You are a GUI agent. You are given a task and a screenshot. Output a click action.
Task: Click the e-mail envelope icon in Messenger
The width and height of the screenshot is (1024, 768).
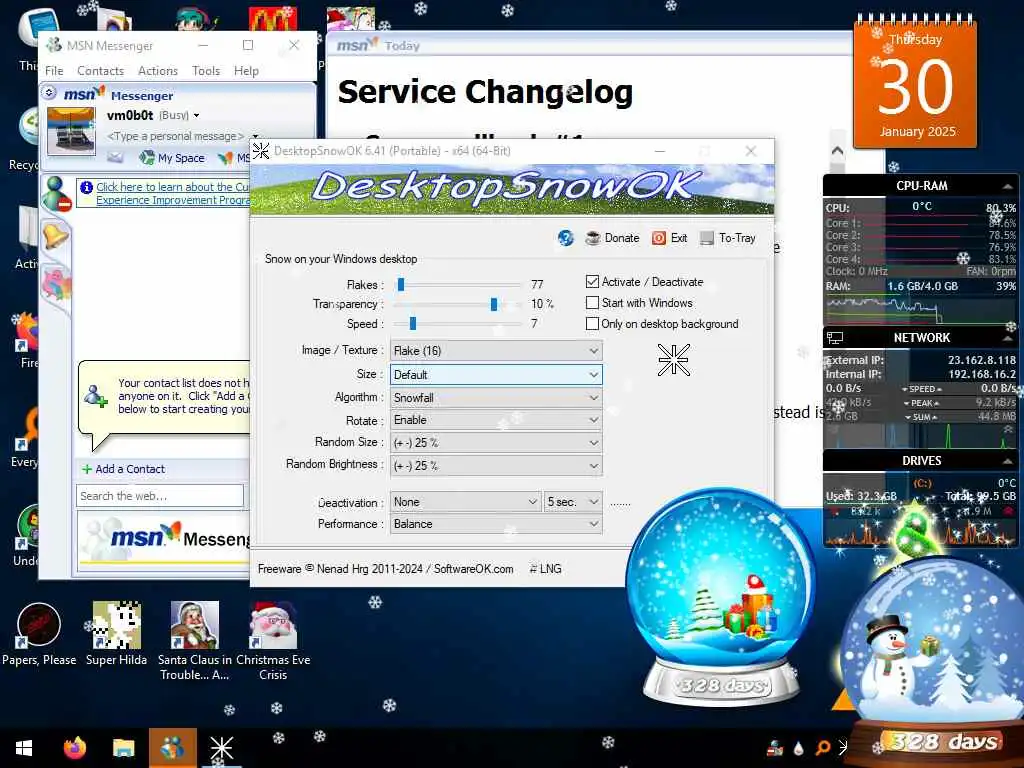[115, 157]
